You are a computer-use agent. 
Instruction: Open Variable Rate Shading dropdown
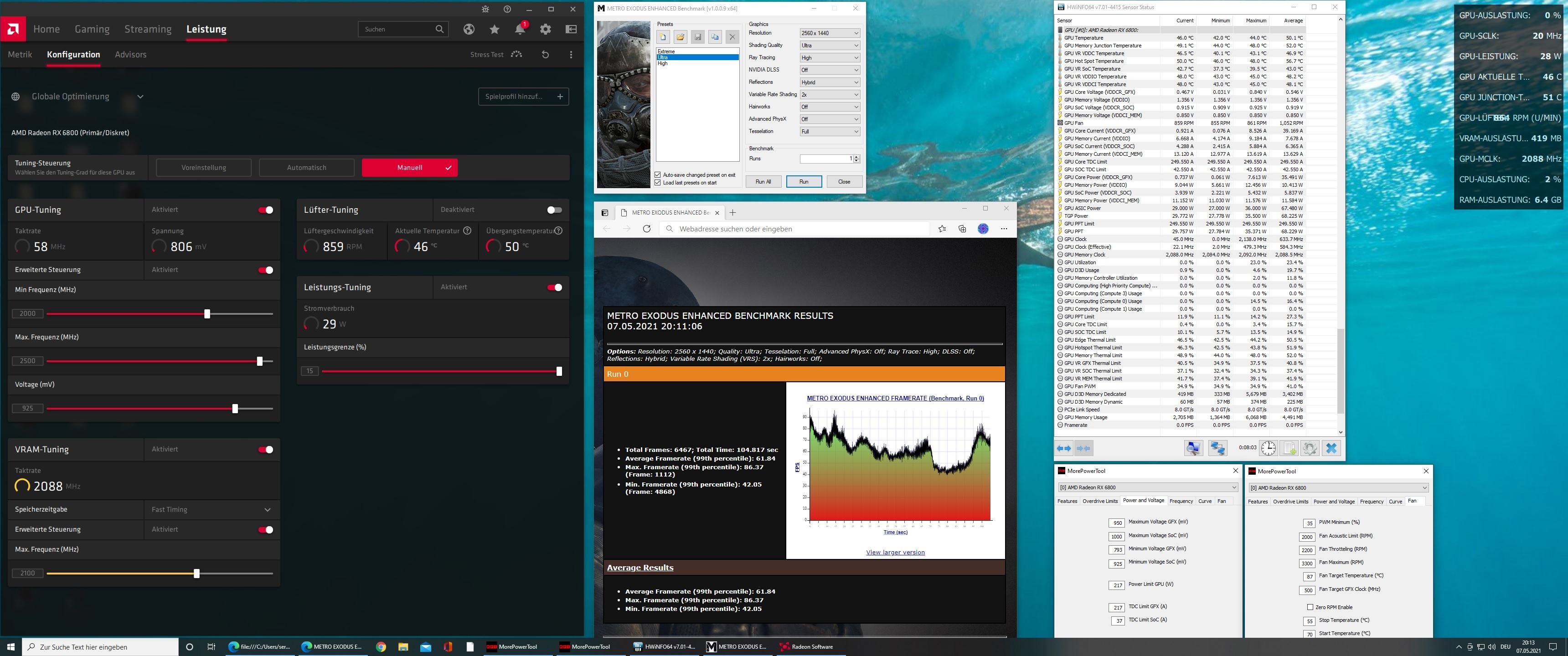pos(830,94)
